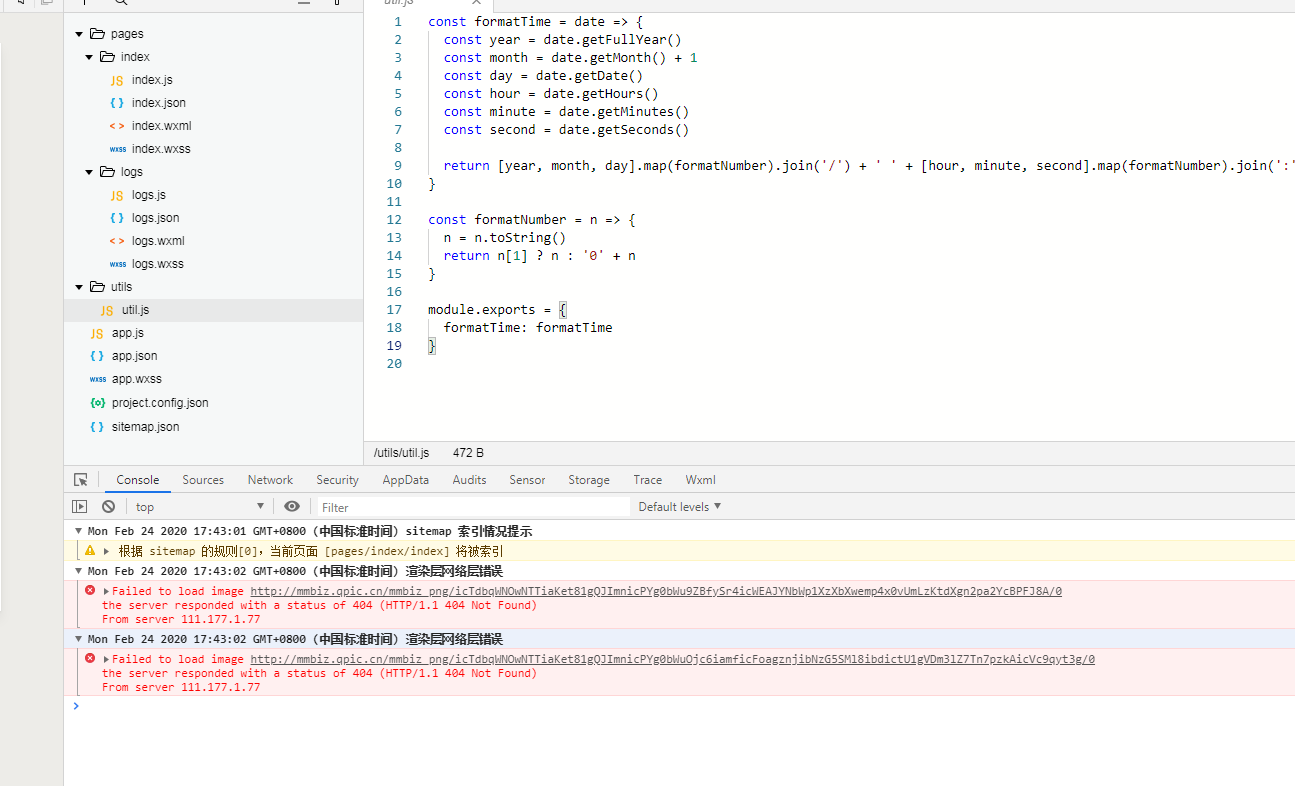Click the console prompt input line
The width and height of the screenshot is (1295, 786).
point(680,706)
